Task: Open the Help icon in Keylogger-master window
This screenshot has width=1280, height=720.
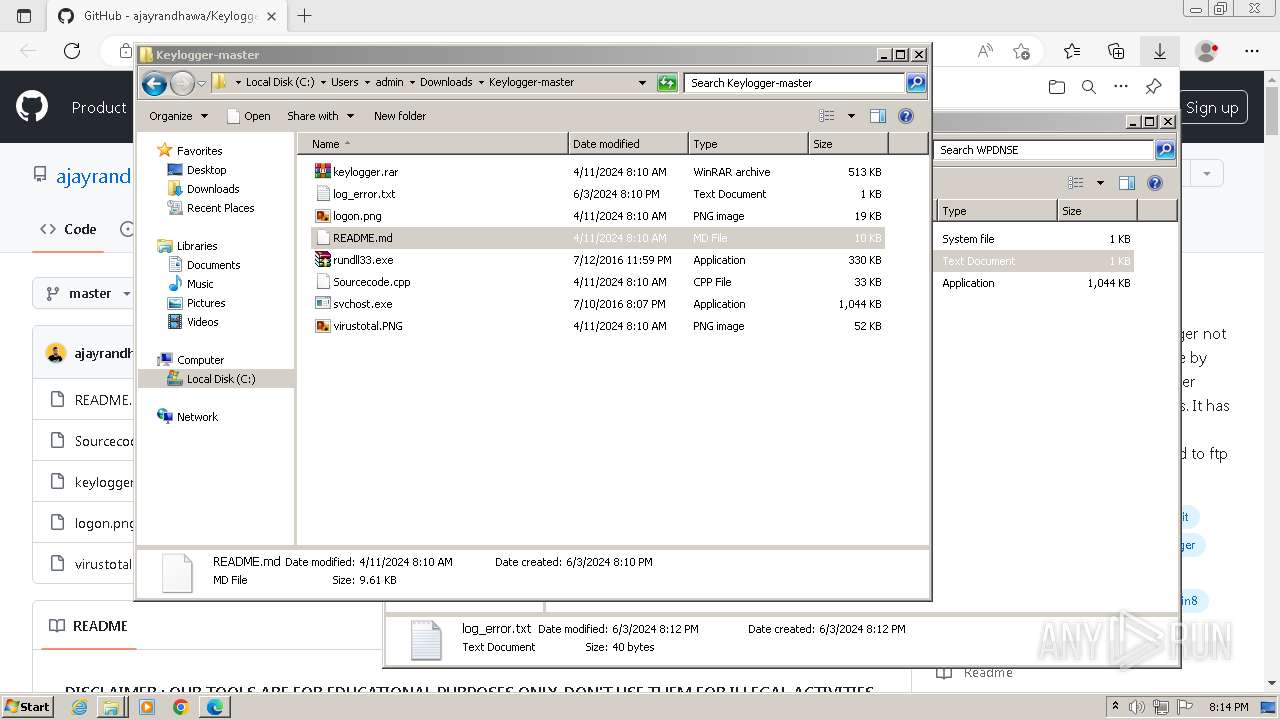Action: pos(906,116)
